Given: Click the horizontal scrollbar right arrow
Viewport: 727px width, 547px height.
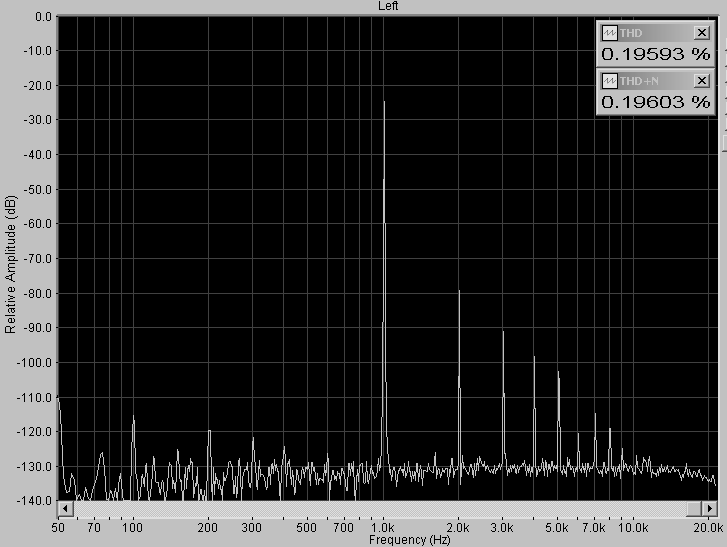Looking at the screenshot, I should pyautogui.click(x=709, y=509).
